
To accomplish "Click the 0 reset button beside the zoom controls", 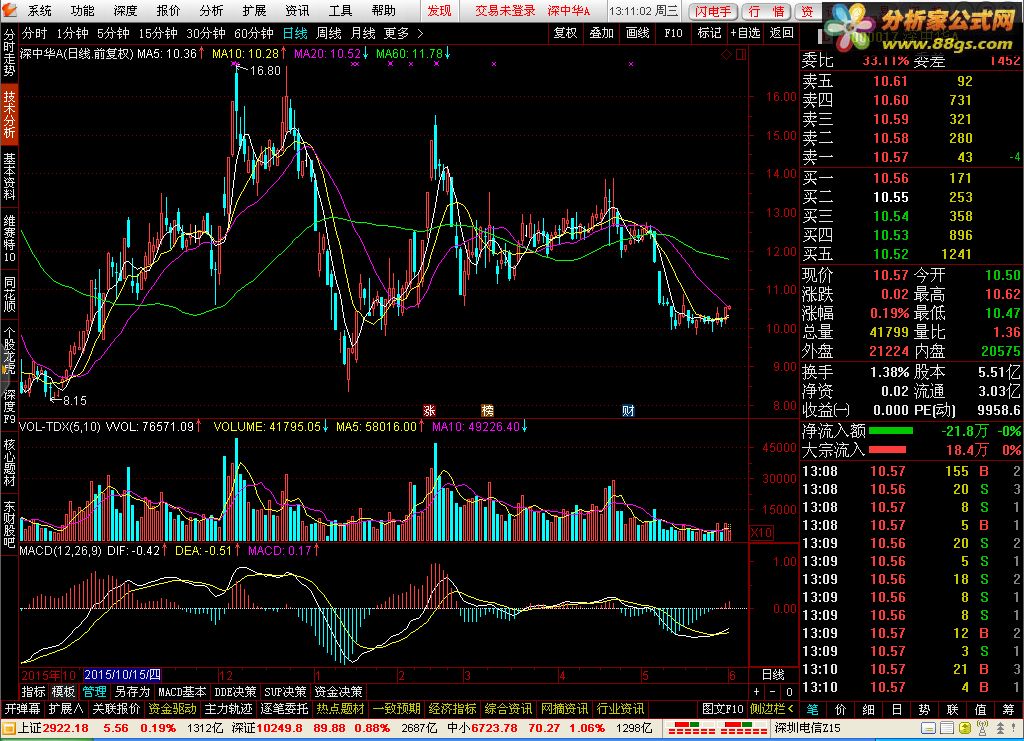I will 789,691.
